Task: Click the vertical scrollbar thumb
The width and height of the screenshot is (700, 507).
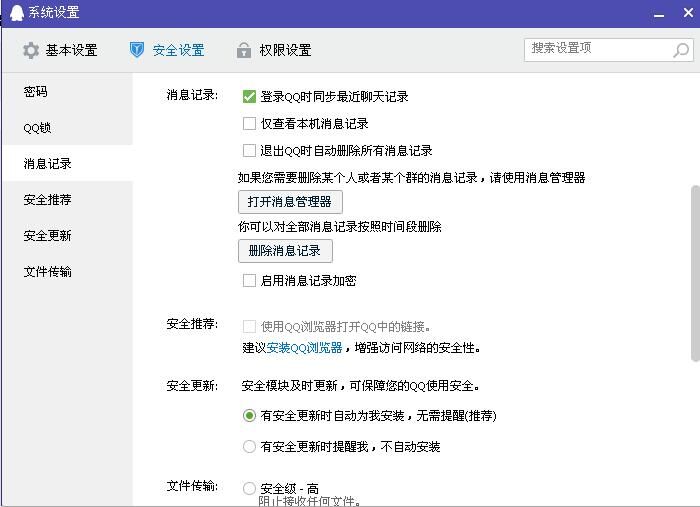Action: [x=695, y=273]
